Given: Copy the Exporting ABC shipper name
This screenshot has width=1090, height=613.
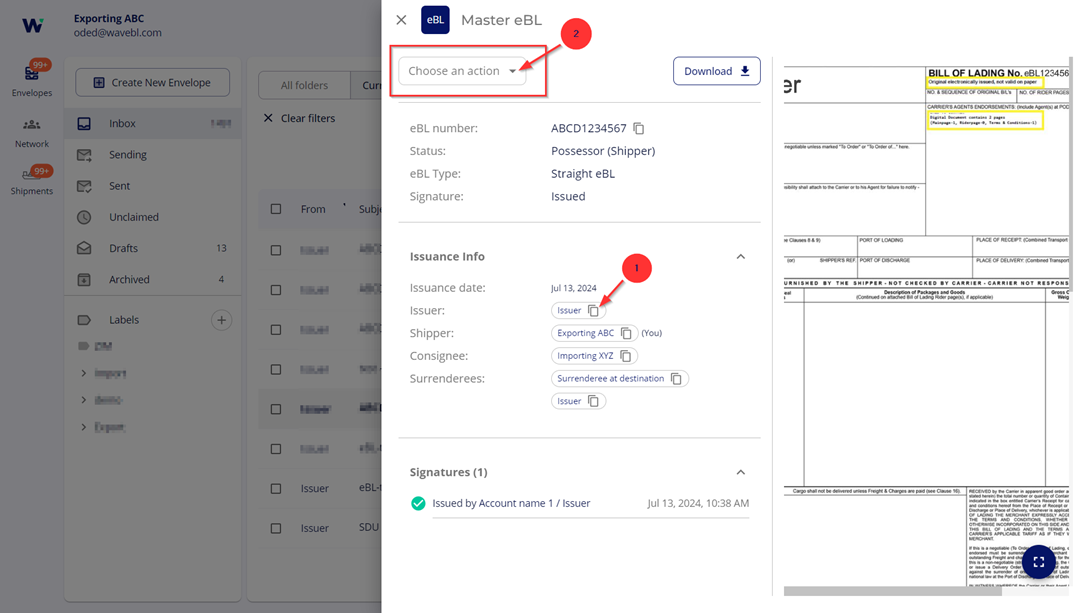Looking at the screenshot, I should coord(626,333).
